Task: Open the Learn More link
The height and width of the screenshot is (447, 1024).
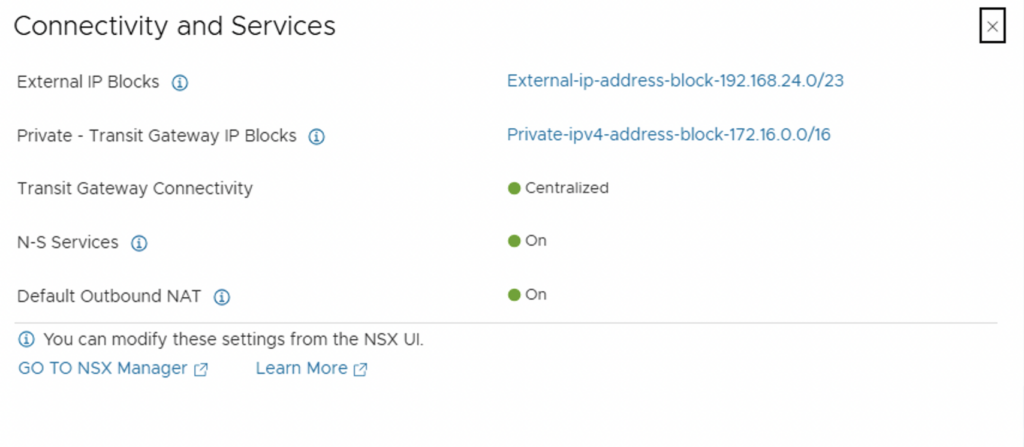Action: [x=301, y=368]
